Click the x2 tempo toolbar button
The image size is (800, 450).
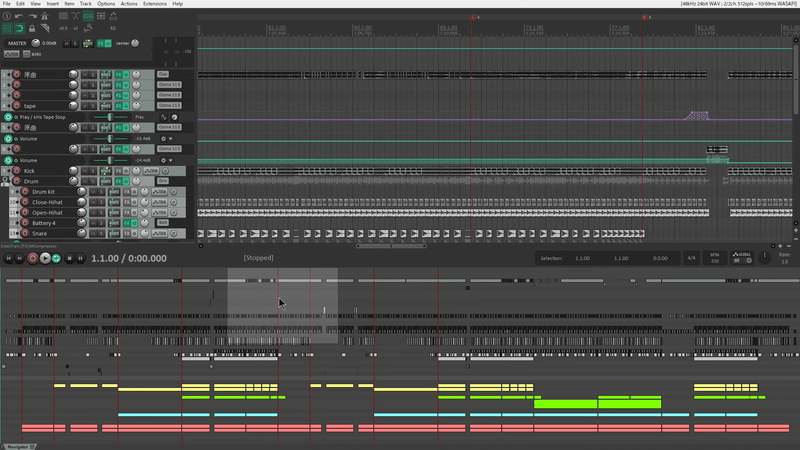click(76, 28)
